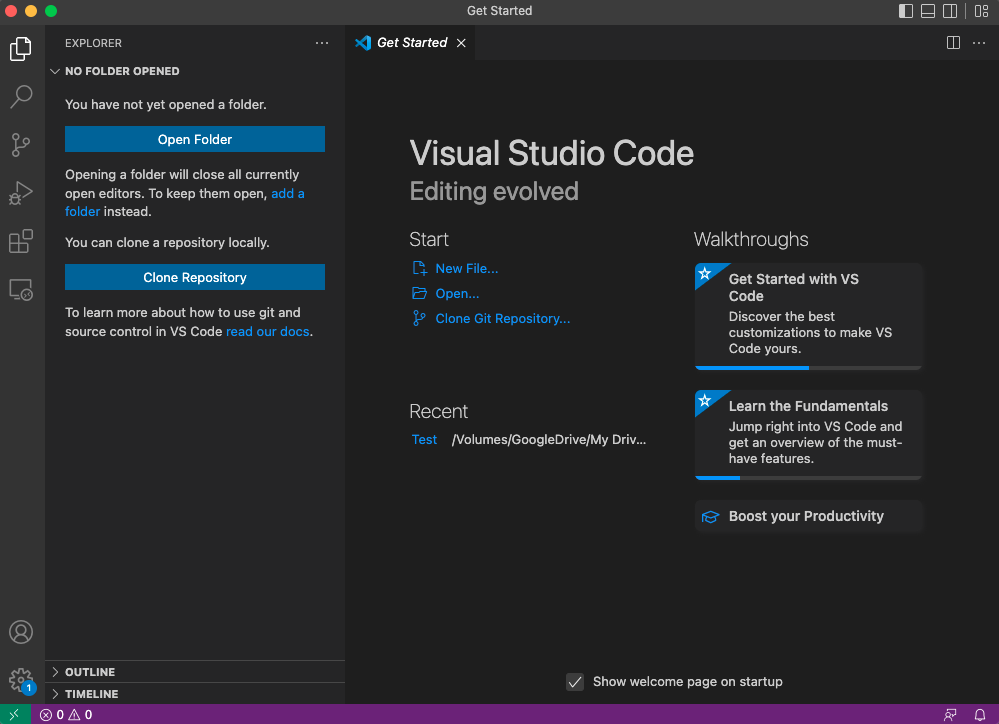Click the Open Folder button
999x724 pixels.
[194, 138]
